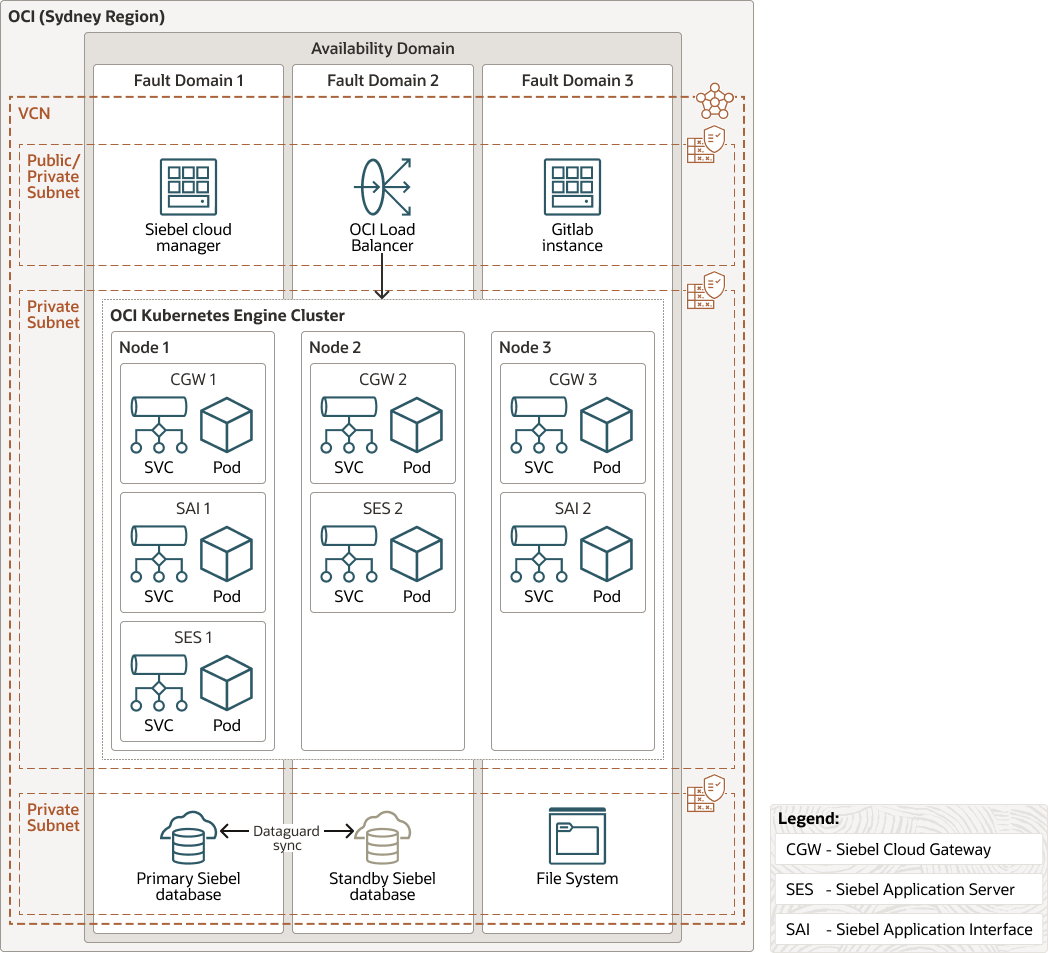
Task: Click the 'OCI (Sydney Region)' title
Action: click(x=86, y=17)
